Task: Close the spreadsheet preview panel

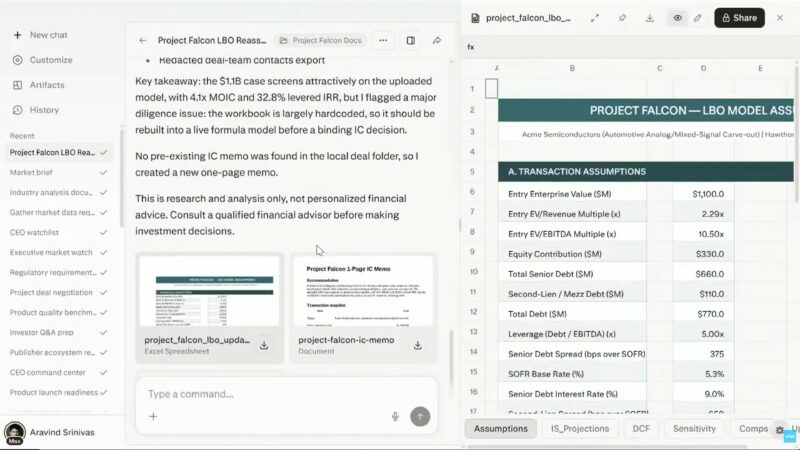Action: point(780,18)
